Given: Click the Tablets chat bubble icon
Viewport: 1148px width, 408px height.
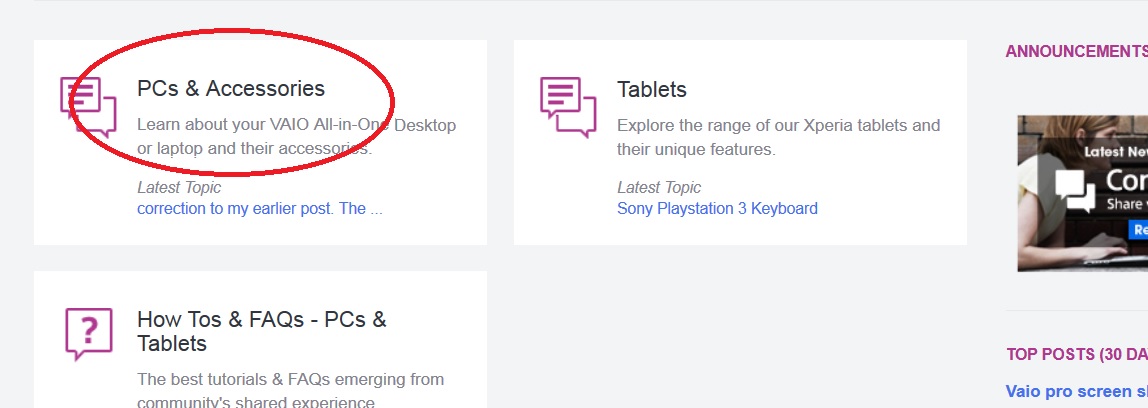Looking at the screenshot, I should click(x=568, y=107).
